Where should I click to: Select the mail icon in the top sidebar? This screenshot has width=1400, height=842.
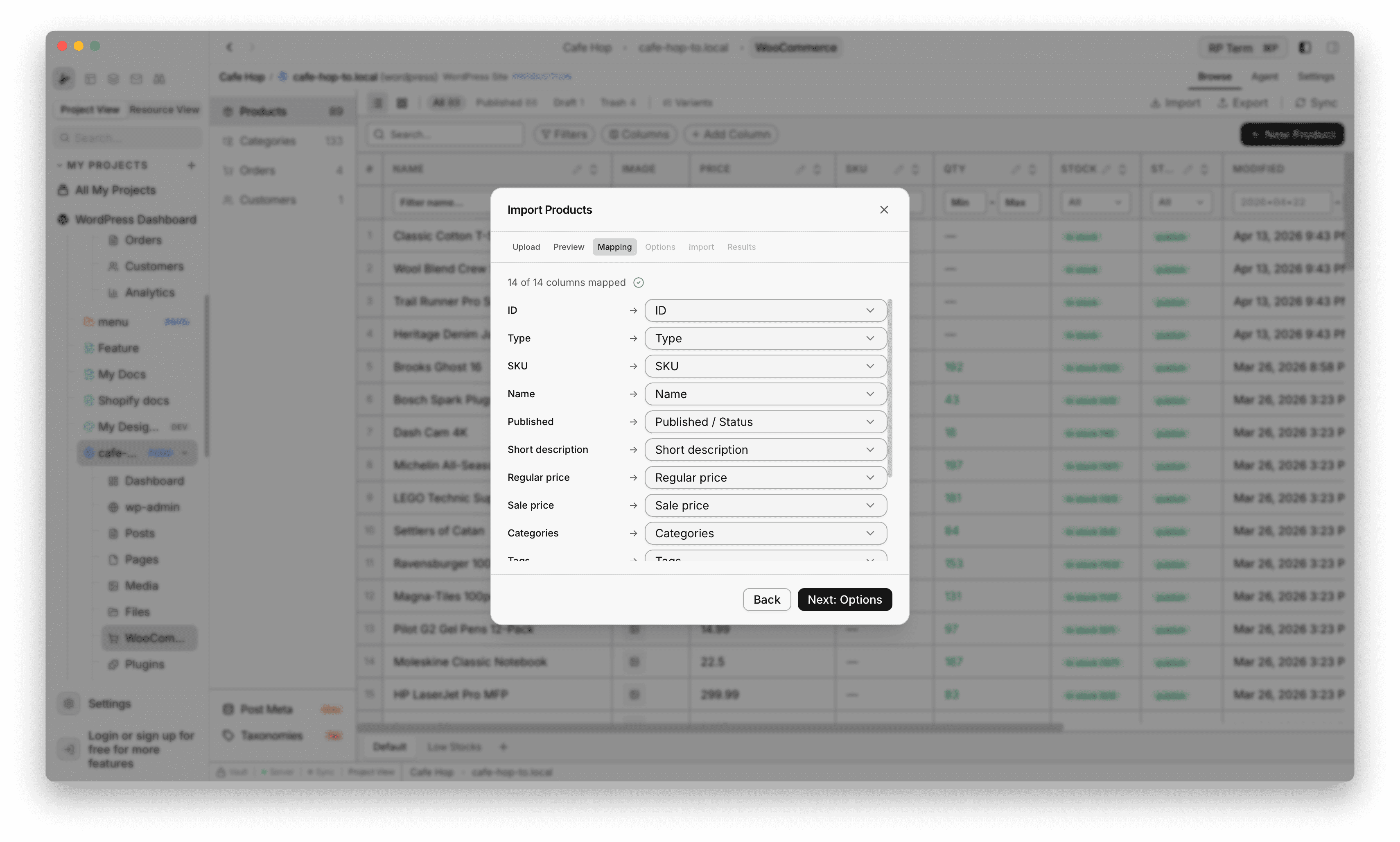pyautogui.click(x=136, y=79)
